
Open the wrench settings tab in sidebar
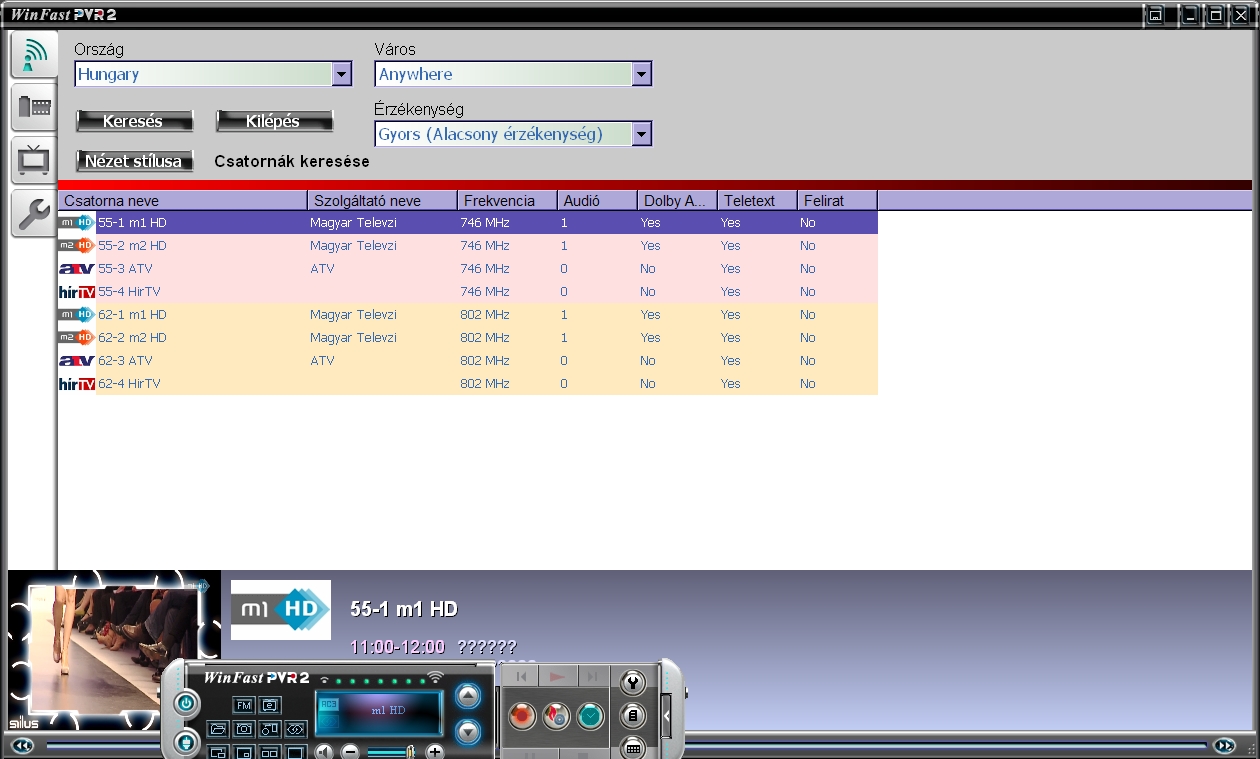tap(34, 213)
